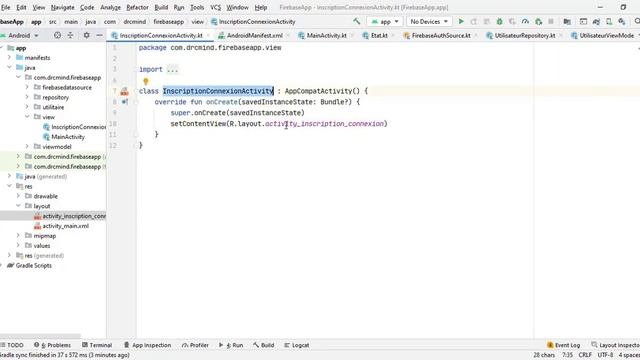Click the Stop button in toolbar
This screenshot has height=360, width=640.
551,21
